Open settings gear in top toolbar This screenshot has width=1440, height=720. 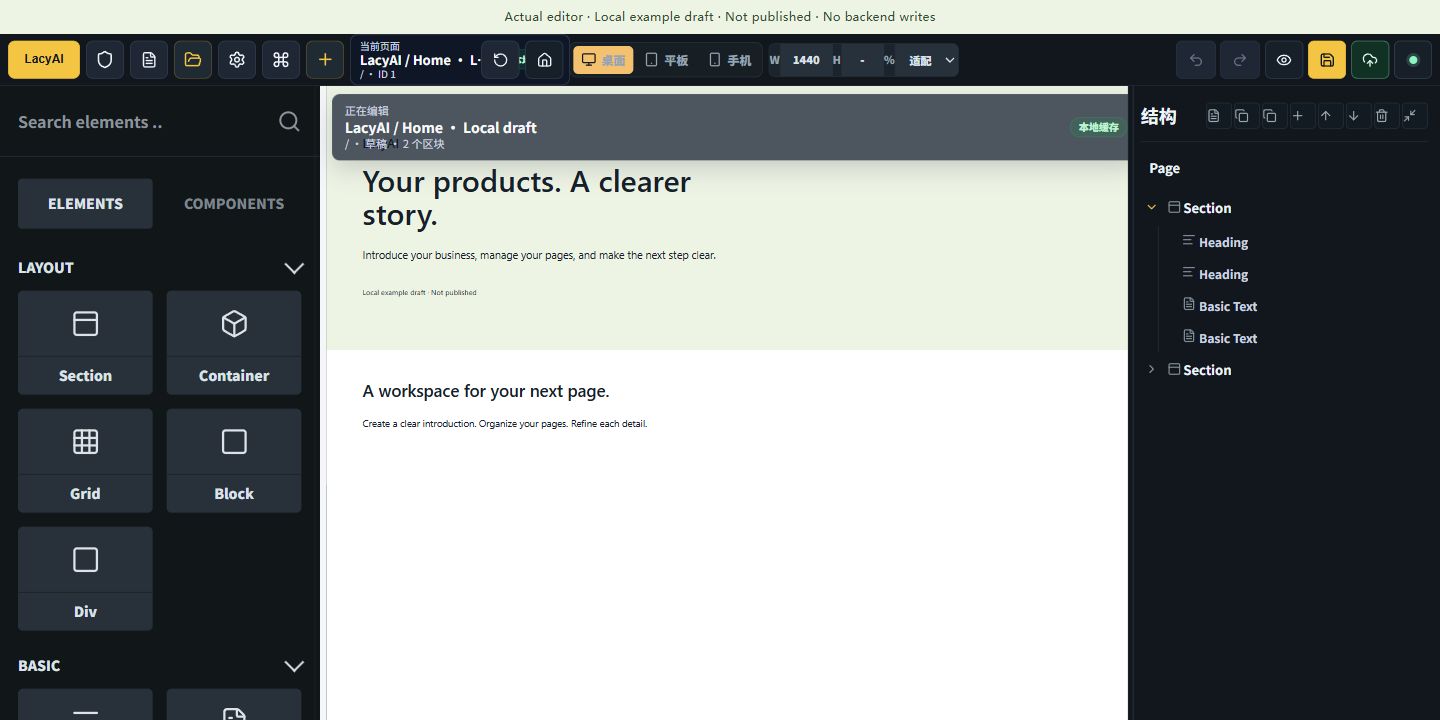click(237, 60)
